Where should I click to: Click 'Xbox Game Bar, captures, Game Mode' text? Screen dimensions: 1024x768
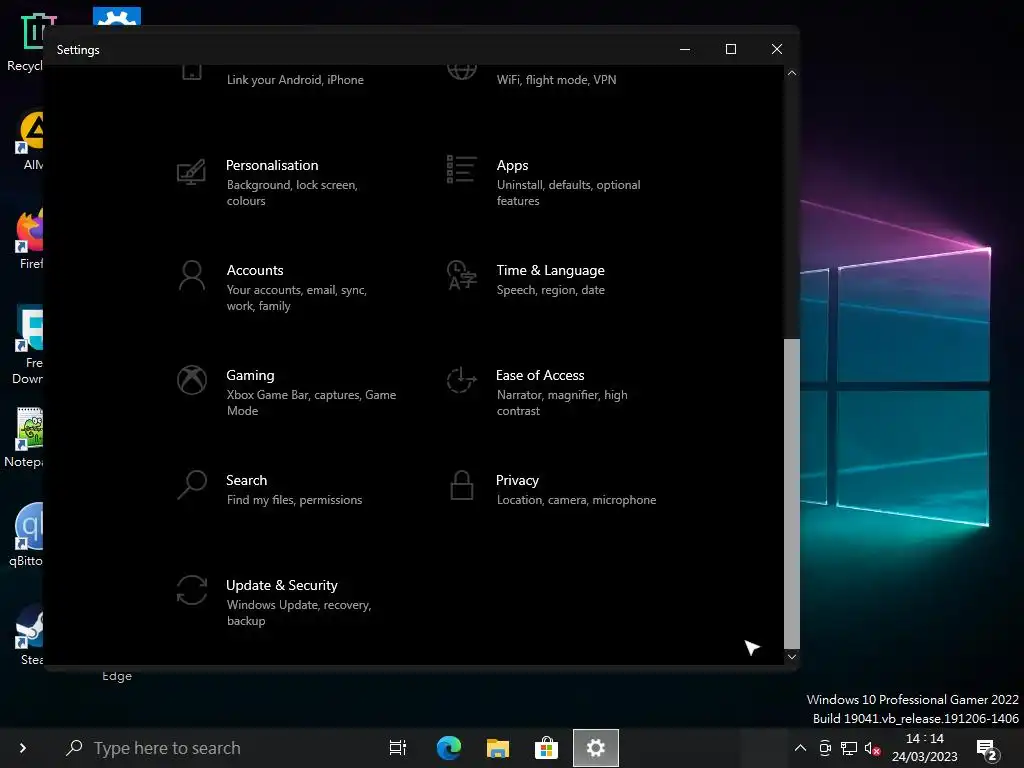[312, 403]
